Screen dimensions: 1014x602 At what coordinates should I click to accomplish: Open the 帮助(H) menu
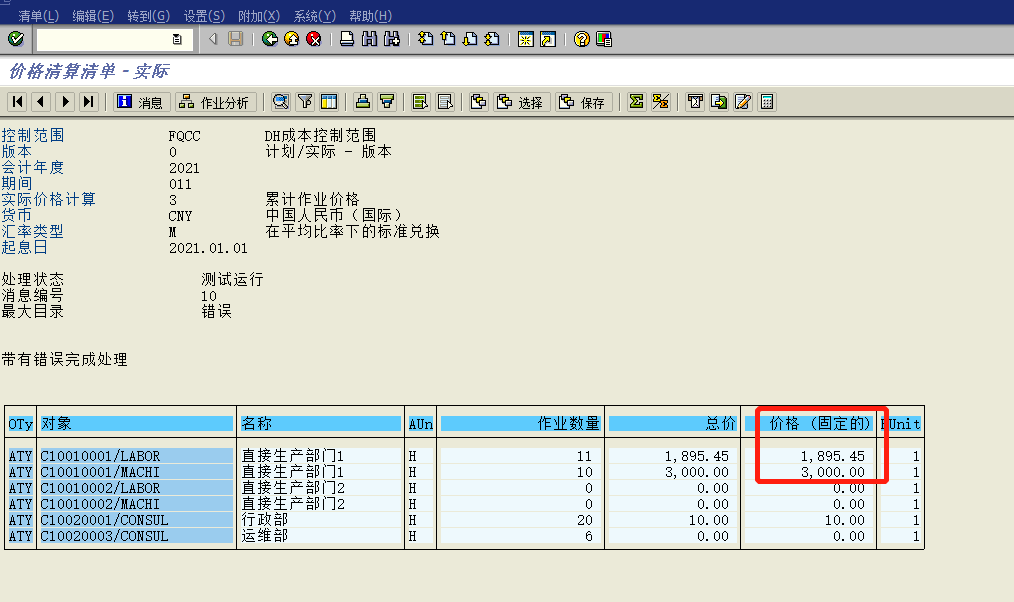pos(371,16)
